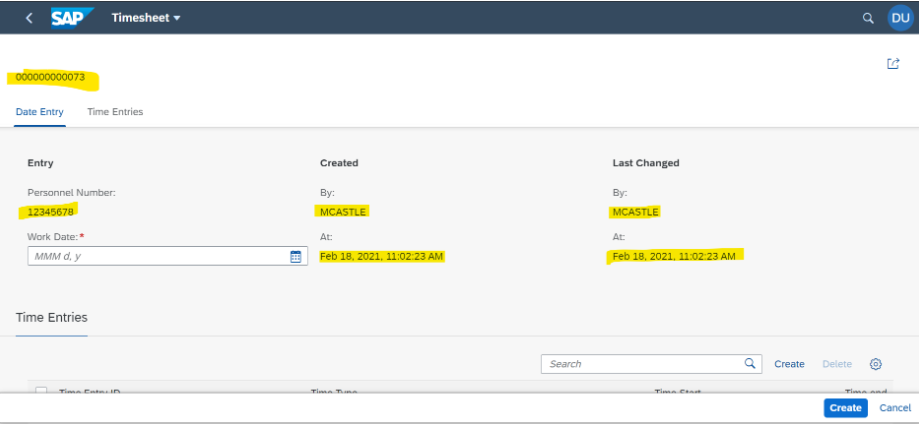Go back with the header back arrow
Screen dimensions: 919x424
(x=29, y=18)
